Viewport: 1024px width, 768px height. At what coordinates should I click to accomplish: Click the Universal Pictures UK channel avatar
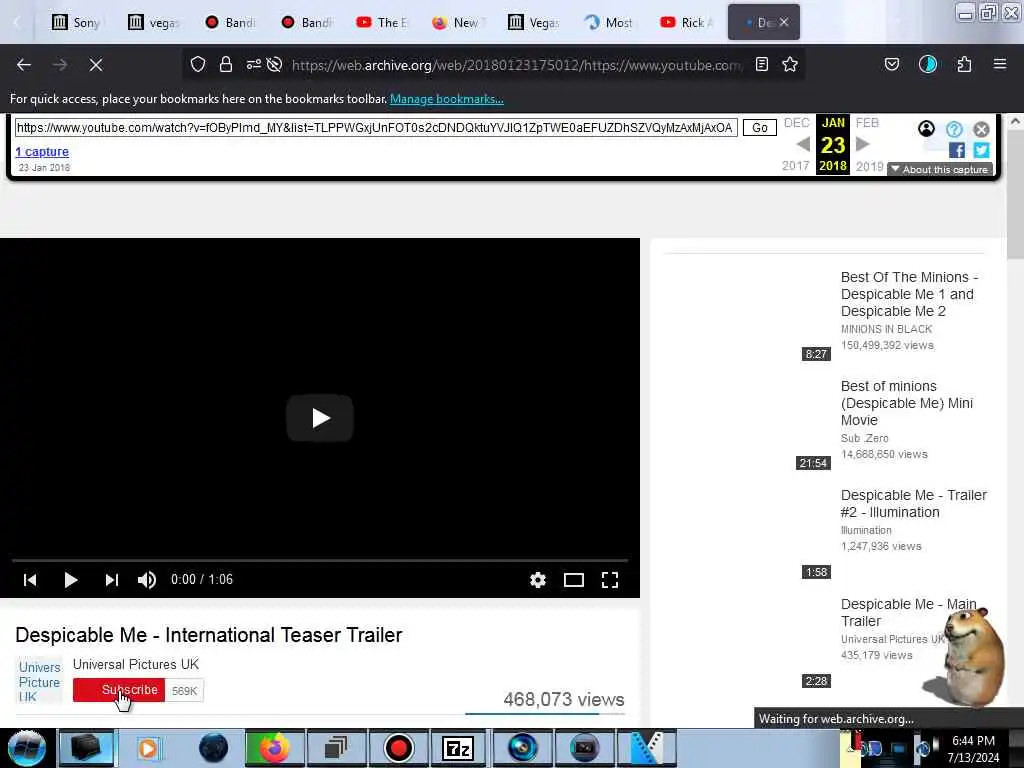tap(39, 680)
